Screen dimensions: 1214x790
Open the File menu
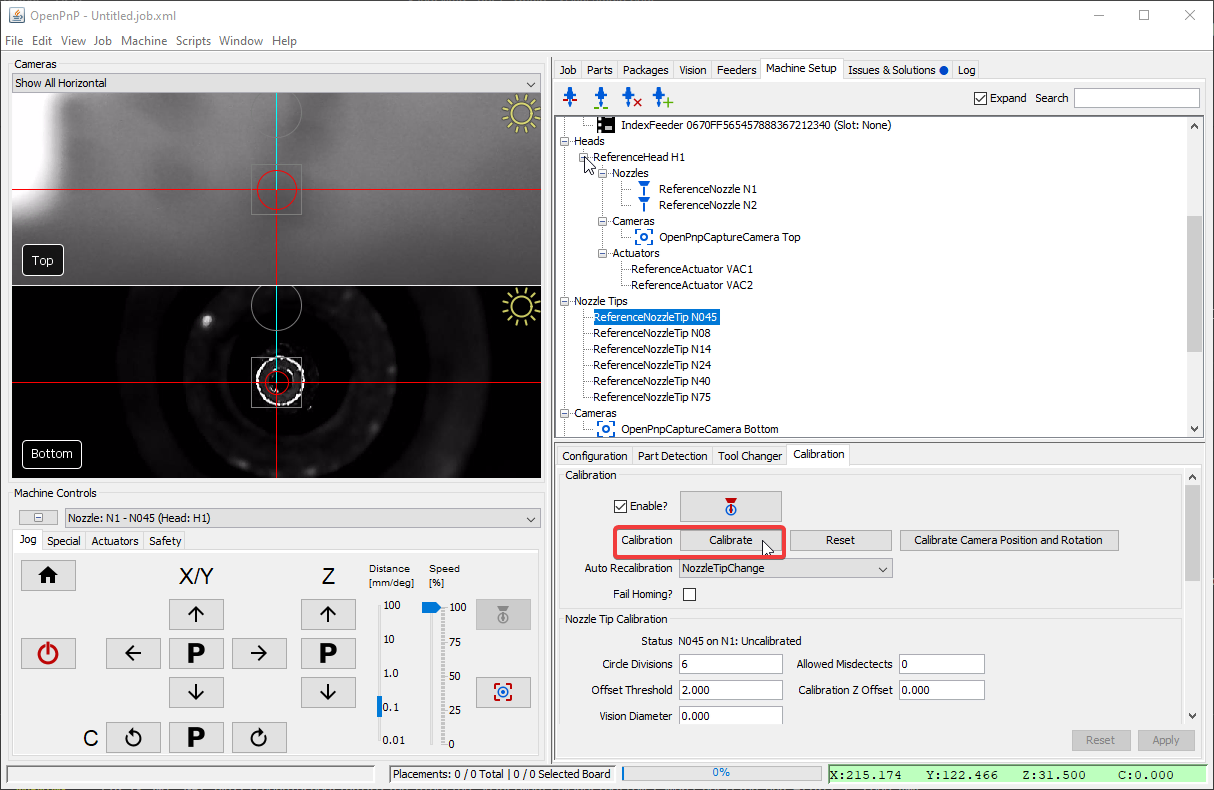(14, 41)
